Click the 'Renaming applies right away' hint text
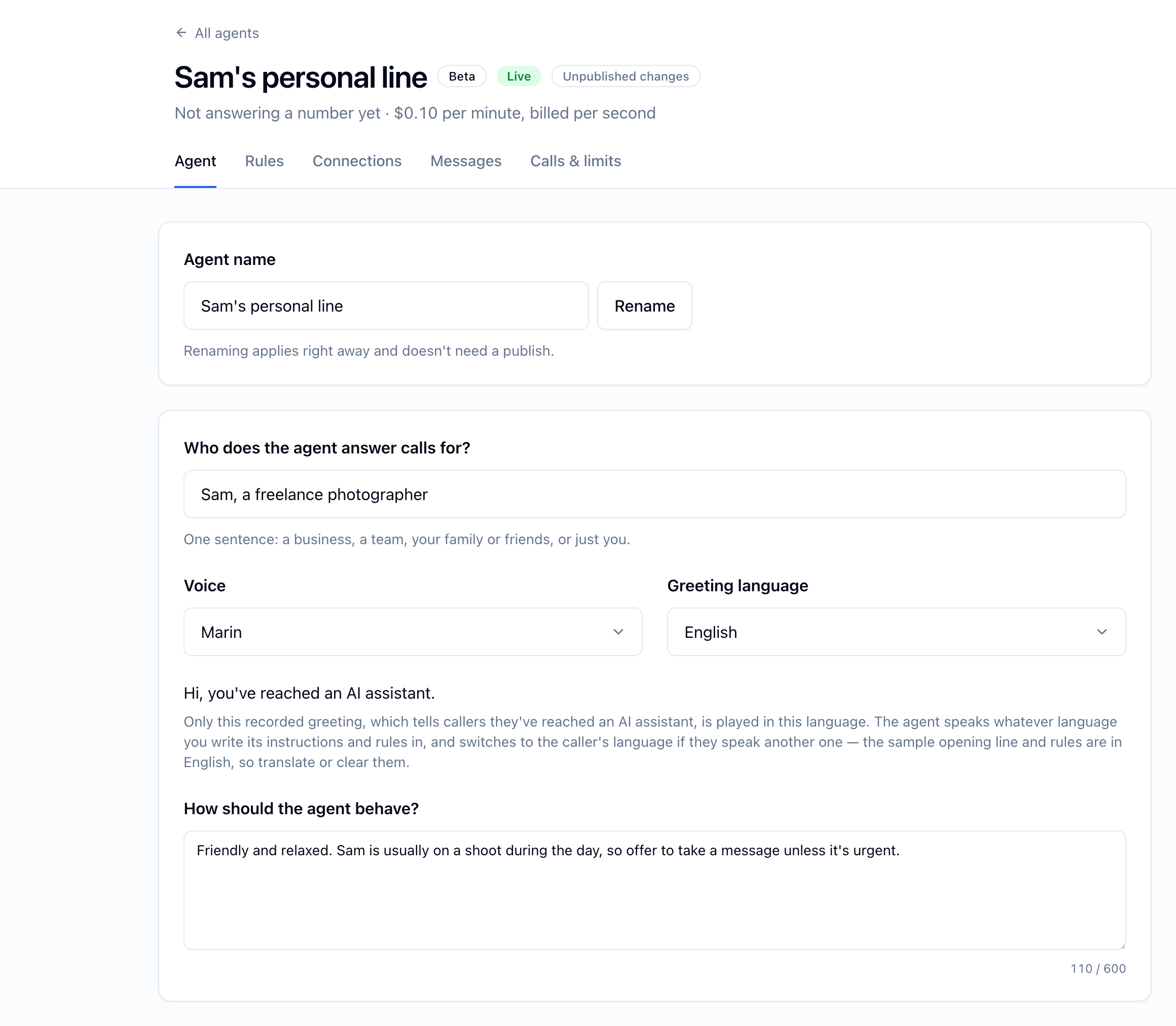 369,351
